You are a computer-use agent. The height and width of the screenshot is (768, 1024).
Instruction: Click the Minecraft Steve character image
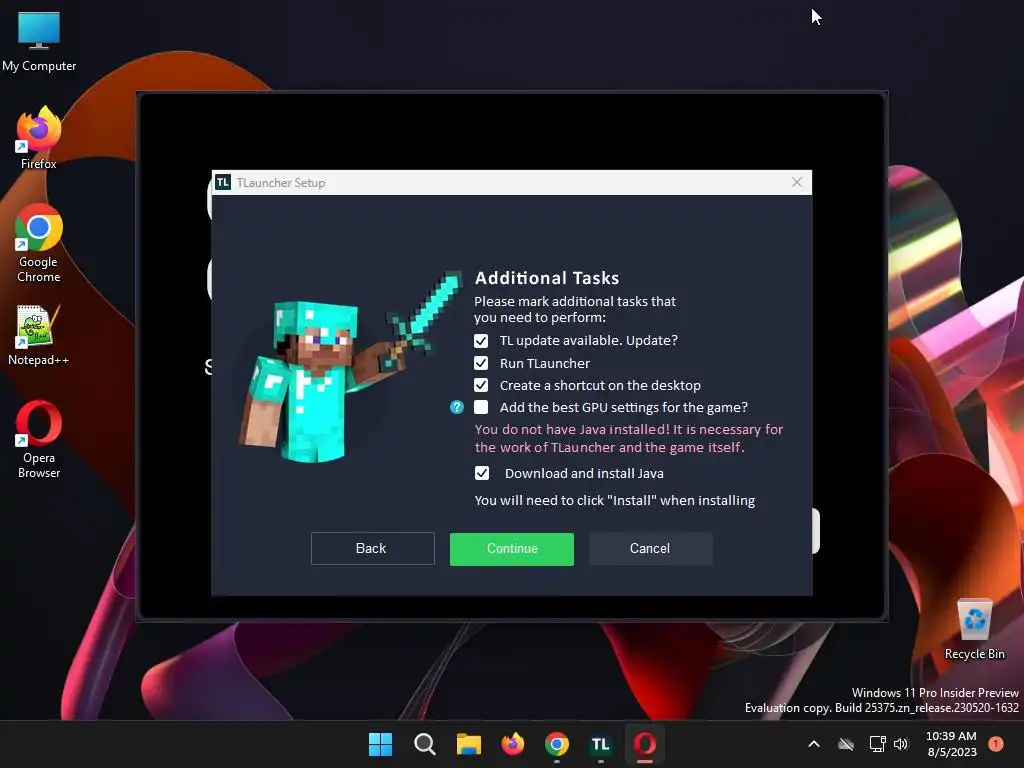(351, 367)
